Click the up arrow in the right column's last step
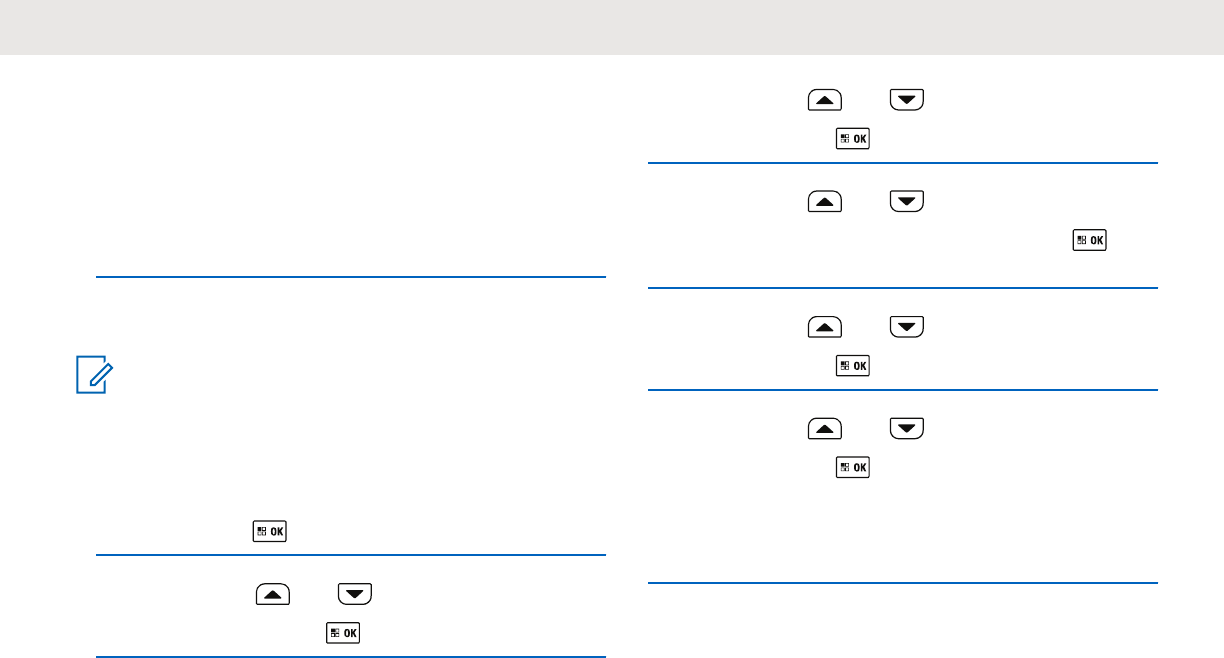Viewport: 1224px width, 658px height. tap(825, 430)
